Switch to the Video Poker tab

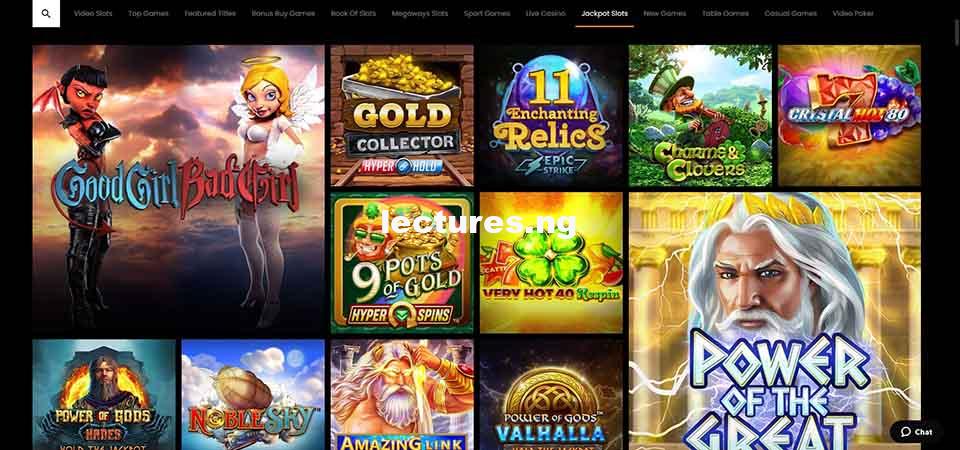tap(853, 13)
